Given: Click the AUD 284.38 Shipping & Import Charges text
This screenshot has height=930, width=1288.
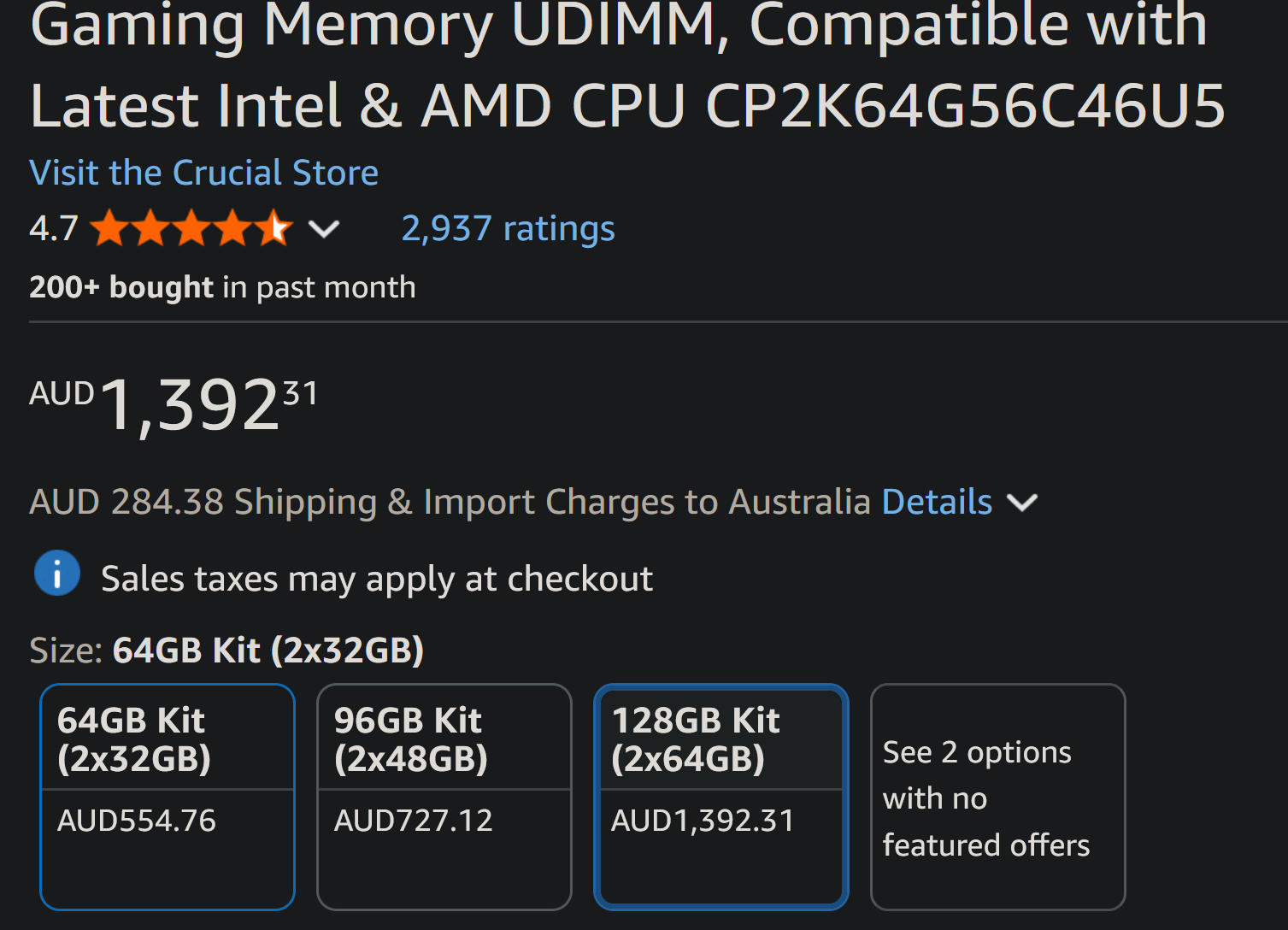Looking at the screenshot, I should coord(449,503).
